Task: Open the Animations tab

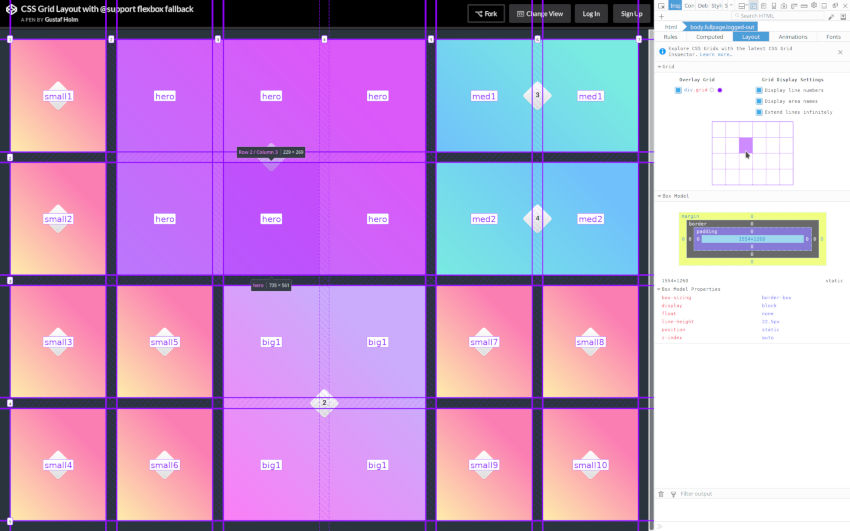Action: [793, 37]
